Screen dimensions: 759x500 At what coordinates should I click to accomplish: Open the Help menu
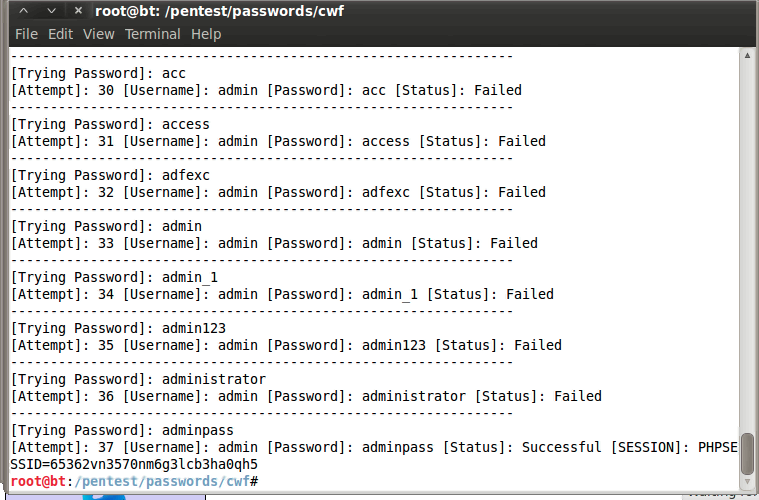tap(206, 34)
